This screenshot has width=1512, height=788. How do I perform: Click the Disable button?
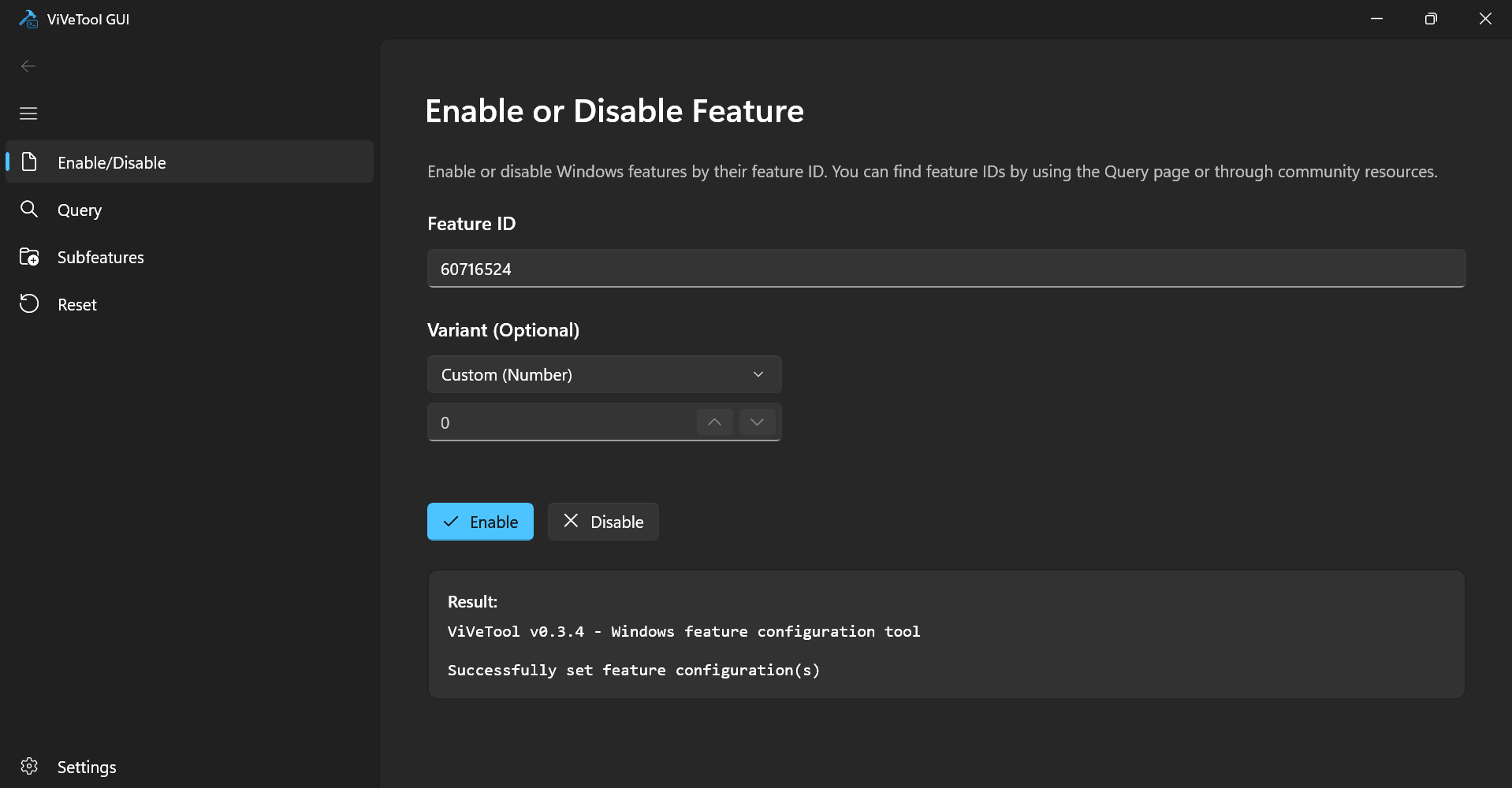coord(603,522)
